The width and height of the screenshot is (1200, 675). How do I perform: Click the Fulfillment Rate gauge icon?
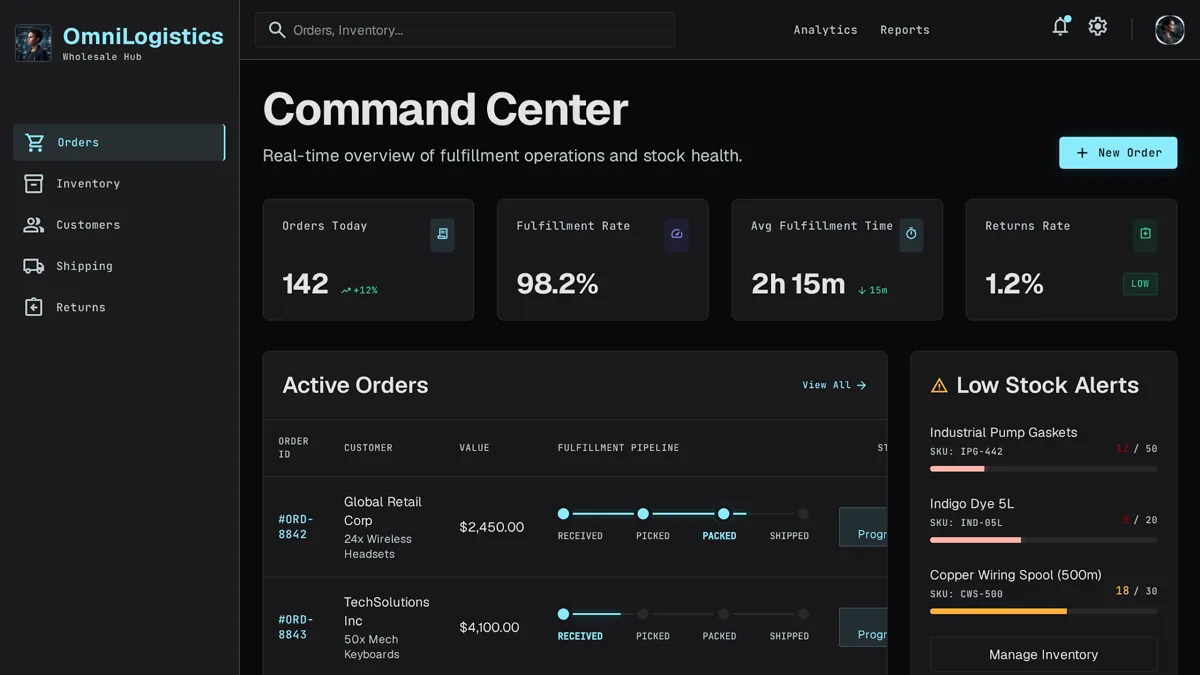click(x=677, y=234)
